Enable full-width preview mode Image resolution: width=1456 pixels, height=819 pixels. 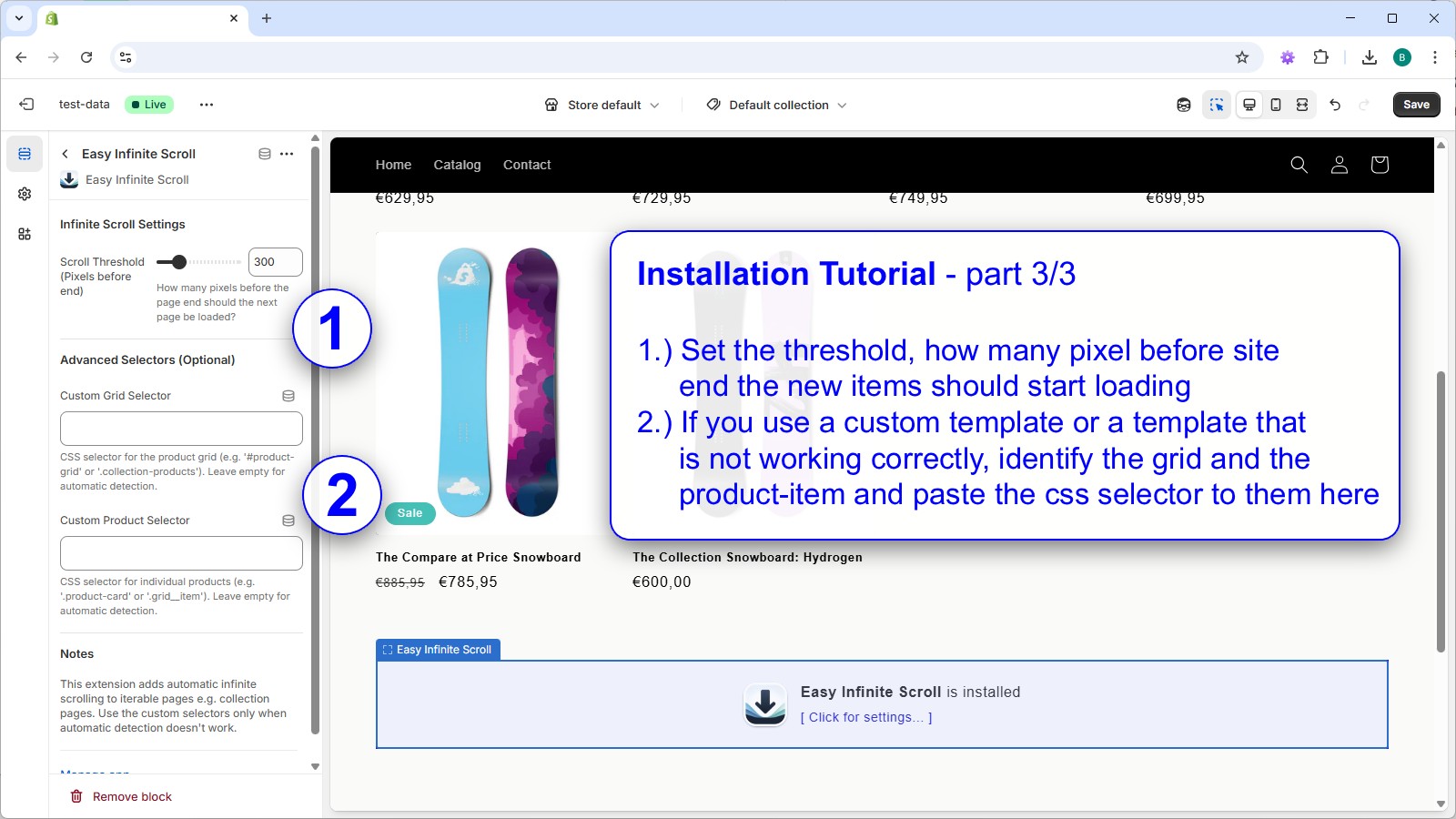1302,104
